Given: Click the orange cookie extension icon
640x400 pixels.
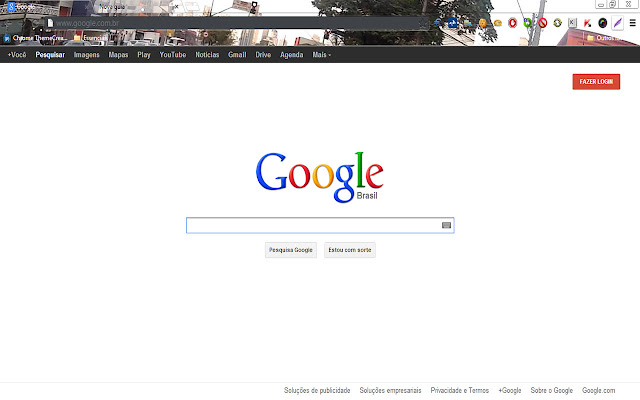Looking at the screenshot, I should click(483, 23).
